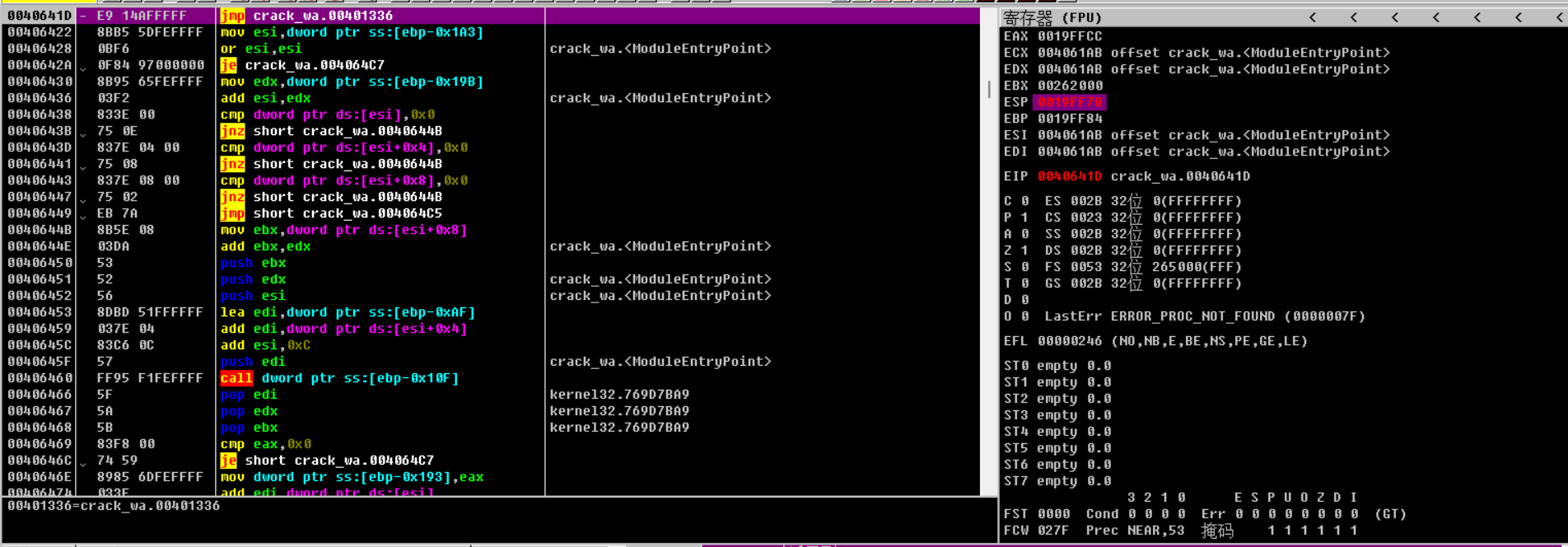Select FCW control word value 027F
The height and width of the screenshot is (547, 1568).
coord(1053,531)
